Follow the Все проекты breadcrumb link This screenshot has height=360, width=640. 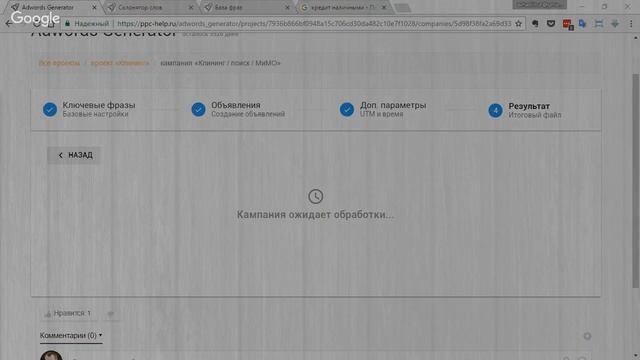click(59, 63)
